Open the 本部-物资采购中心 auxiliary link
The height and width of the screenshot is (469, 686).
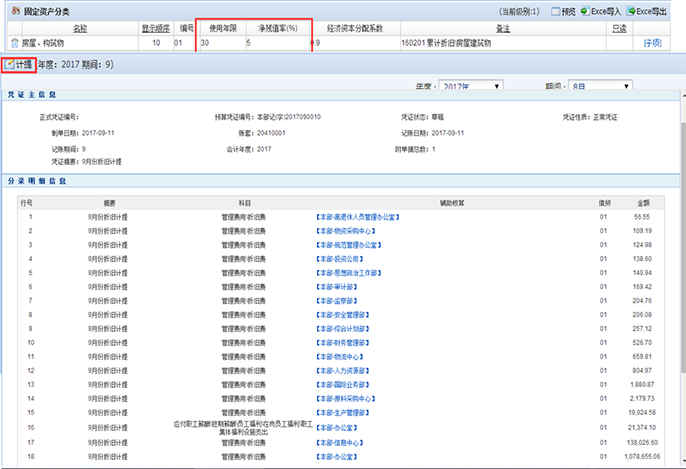(346, 231)
